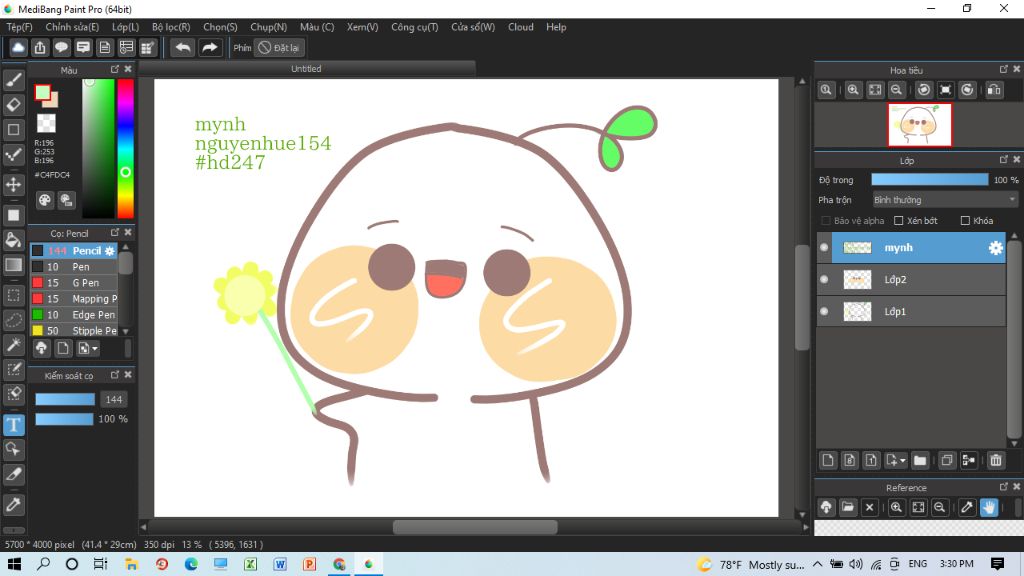The width and height of the screenshot is (1024, 576).
Task: Duplicate the current layer
Action: [x=947, y=460]
